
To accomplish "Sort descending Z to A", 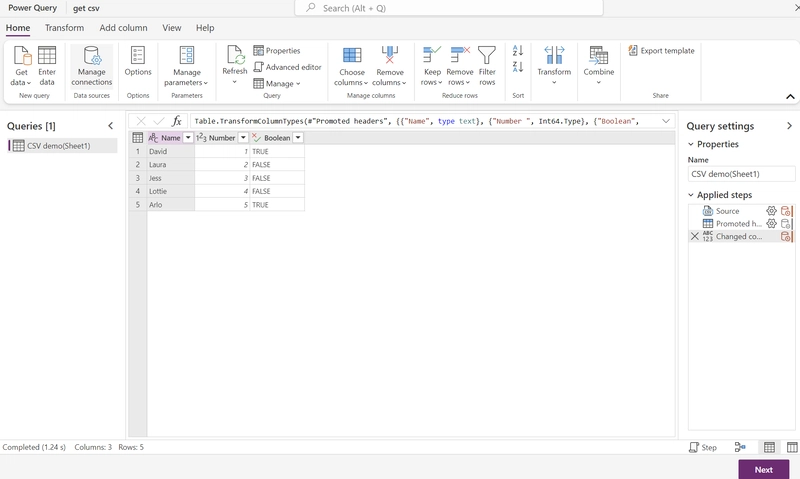I will click(x=518, y=67).
